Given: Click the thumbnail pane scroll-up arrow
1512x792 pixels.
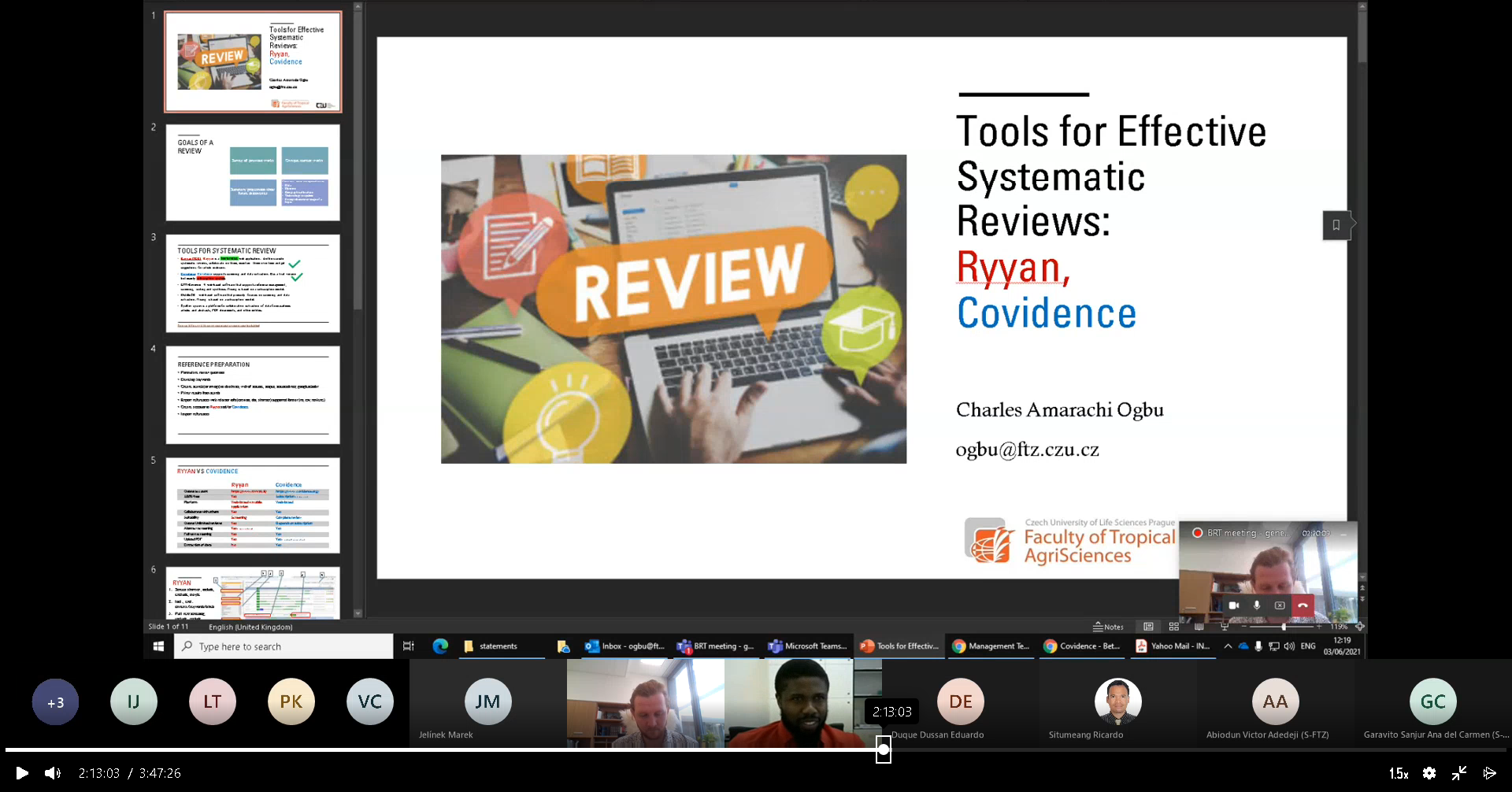Looking at the screenshot, I should (x=358, y=6).
